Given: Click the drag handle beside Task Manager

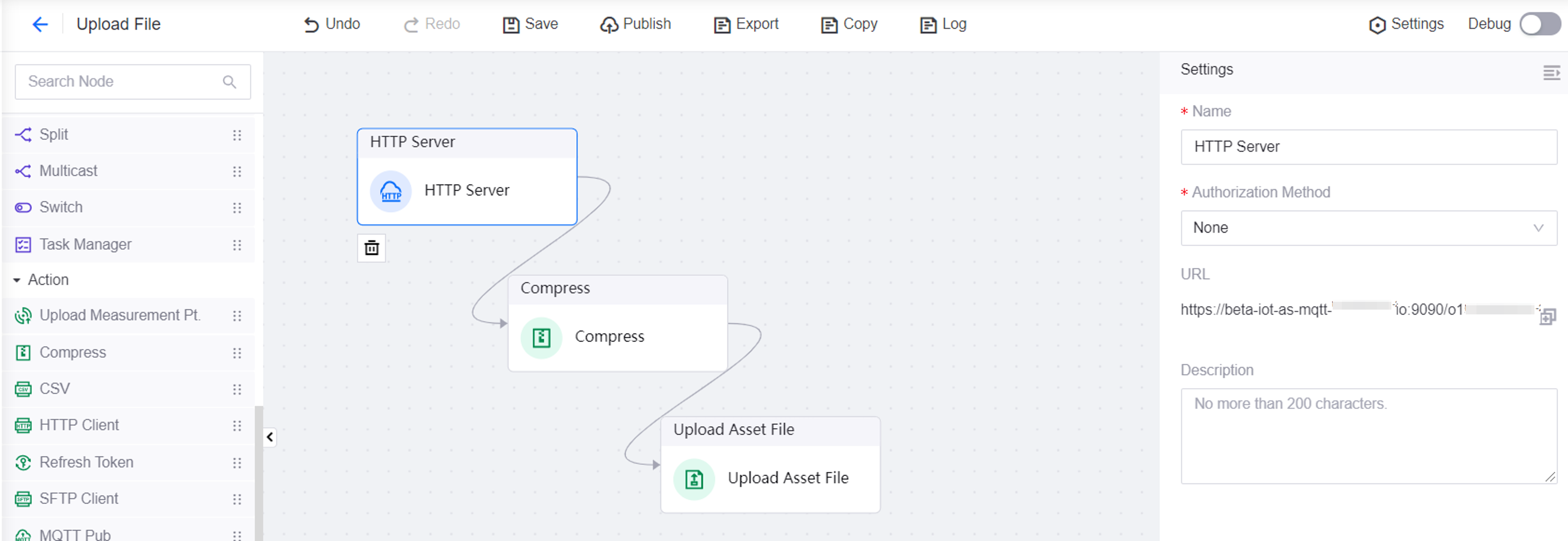Looking at the screenshot, I should click(237, 245).
